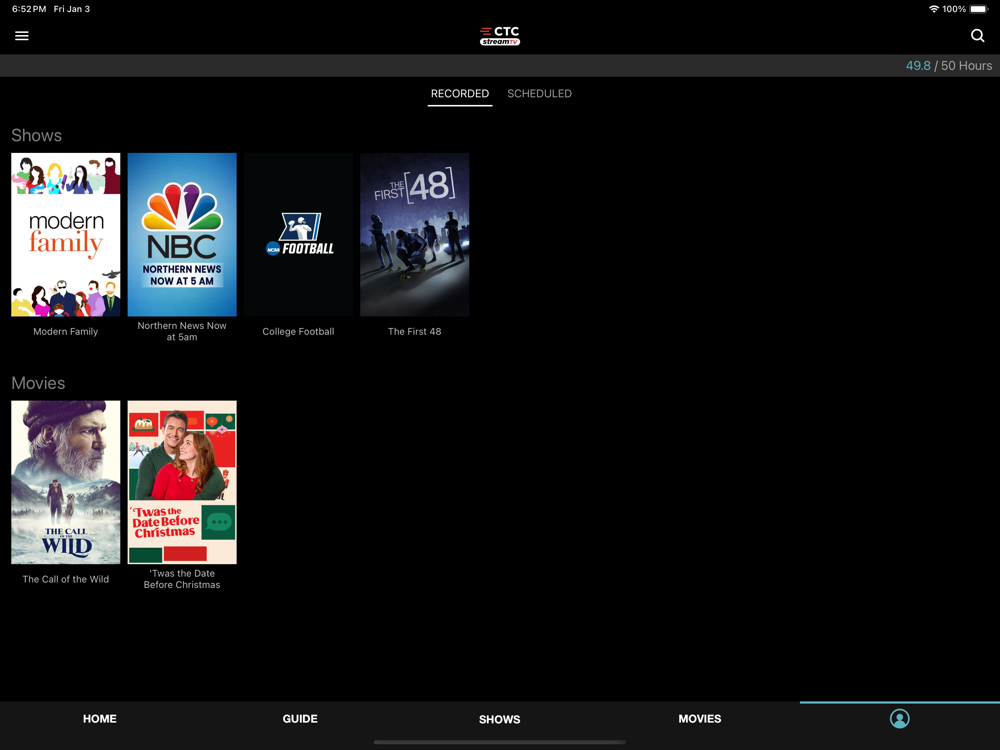The image size is (1000, 750).
Task: Select the 'Northern News Now at 5am' title
Action: (182, 331)
